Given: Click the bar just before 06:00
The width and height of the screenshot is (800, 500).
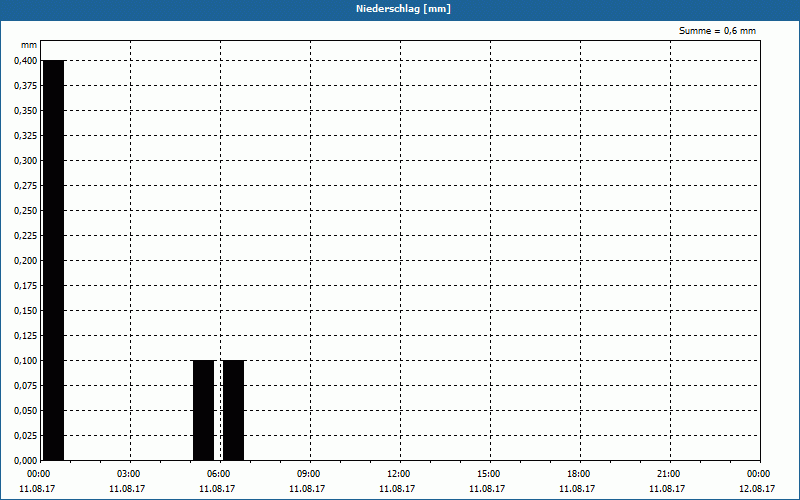Looking at the screenshot, I should click(204, 410).
